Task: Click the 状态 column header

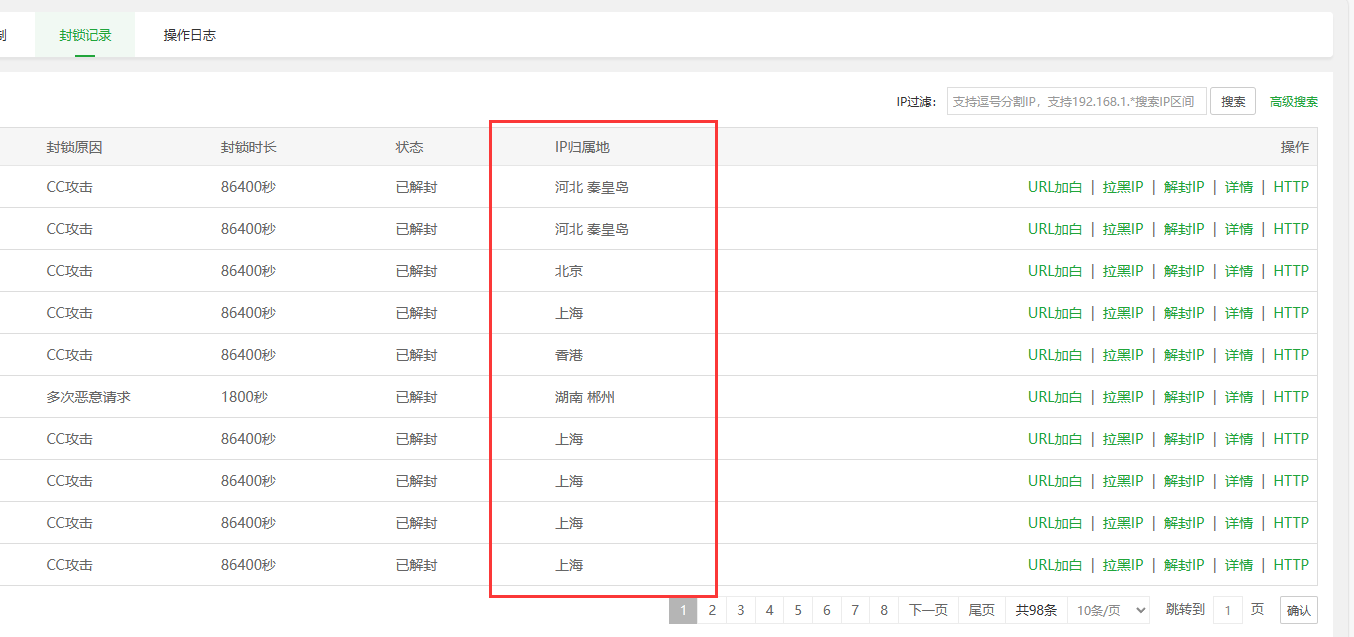Action: (x=410, y=147)
